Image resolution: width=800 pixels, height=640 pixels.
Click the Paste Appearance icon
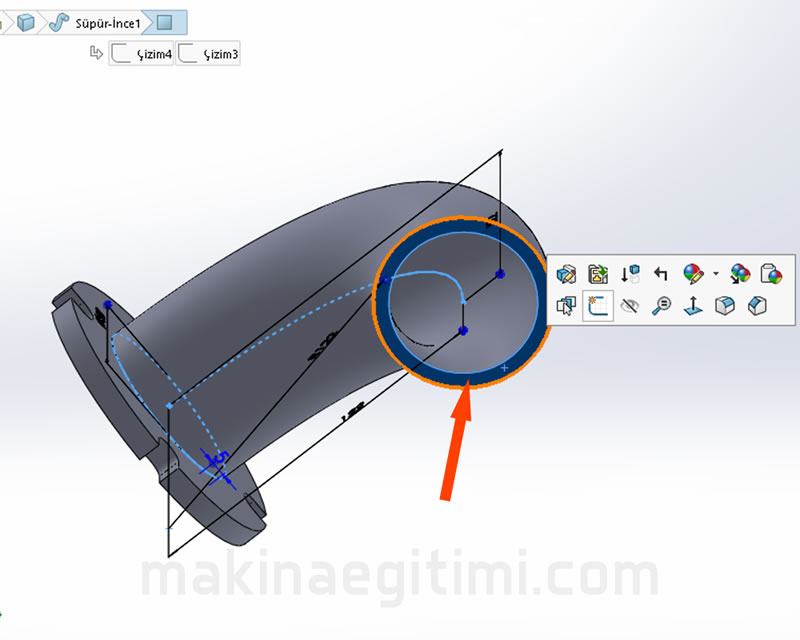771,274
